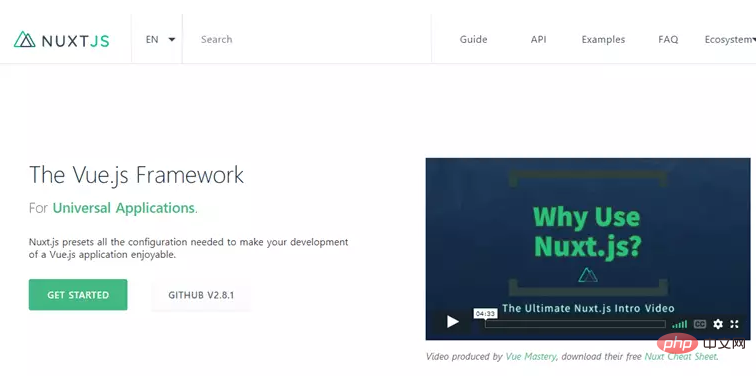
Task: Open the Guide page
Action: tap(473, 40)
